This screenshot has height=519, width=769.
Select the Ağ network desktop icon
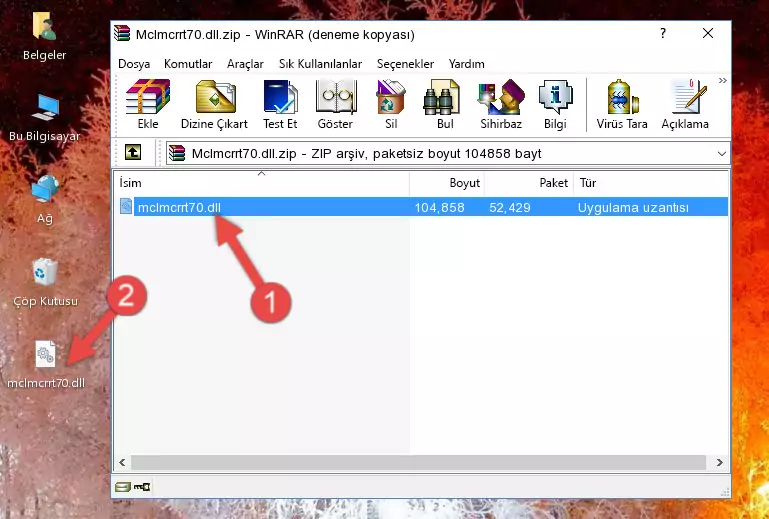pos(45,199)
